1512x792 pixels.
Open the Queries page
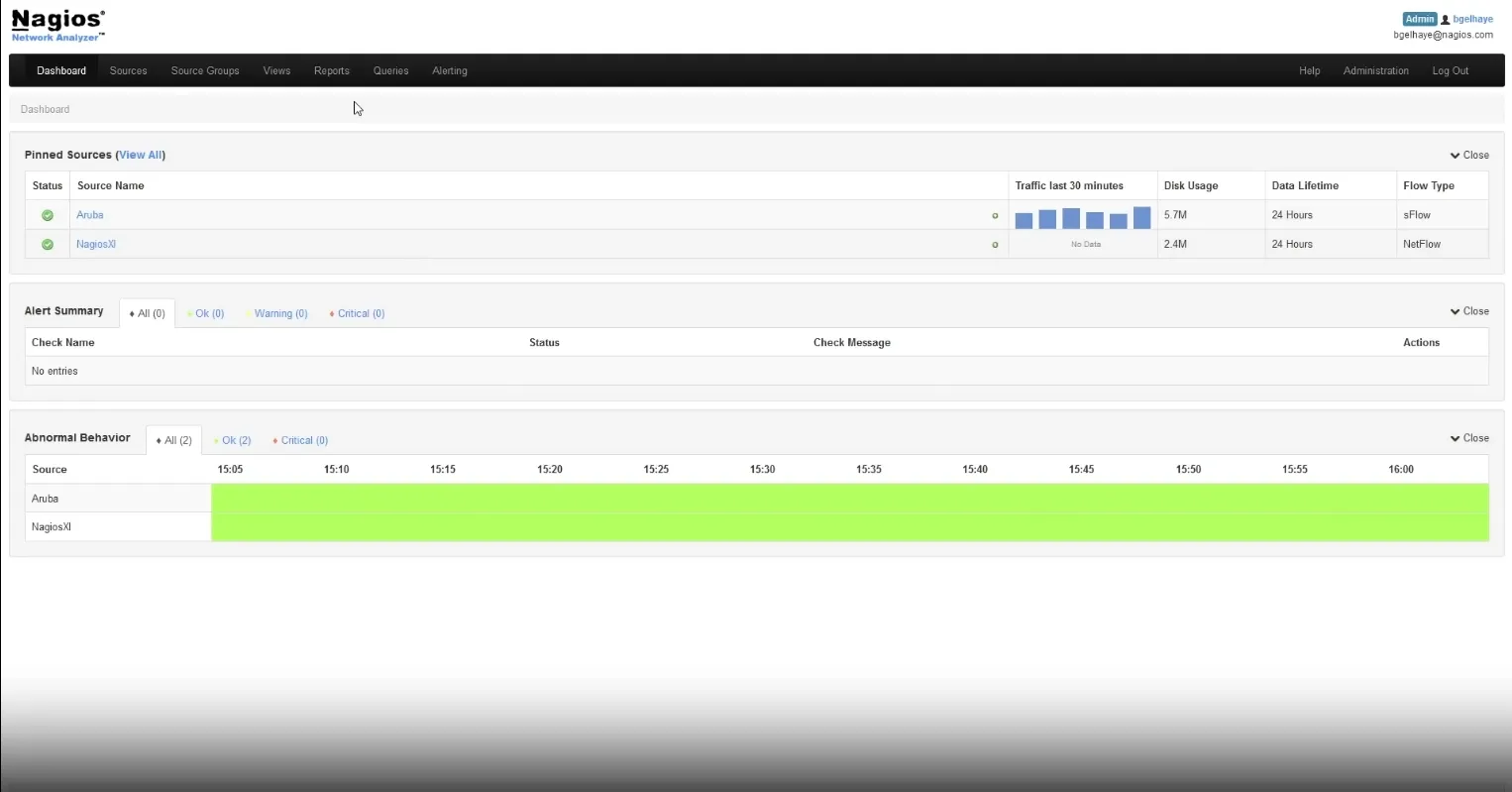[391, 70]
